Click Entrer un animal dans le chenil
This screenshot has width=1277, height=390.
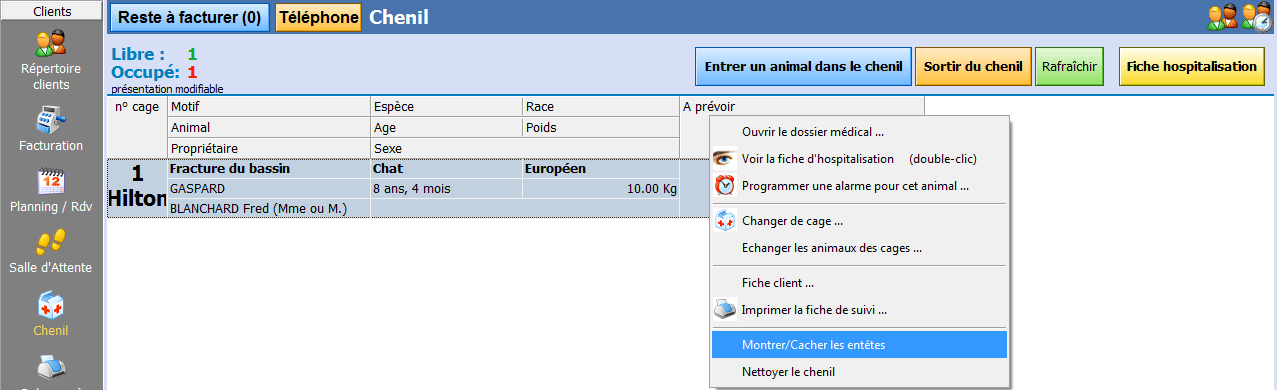pos(804,66)
